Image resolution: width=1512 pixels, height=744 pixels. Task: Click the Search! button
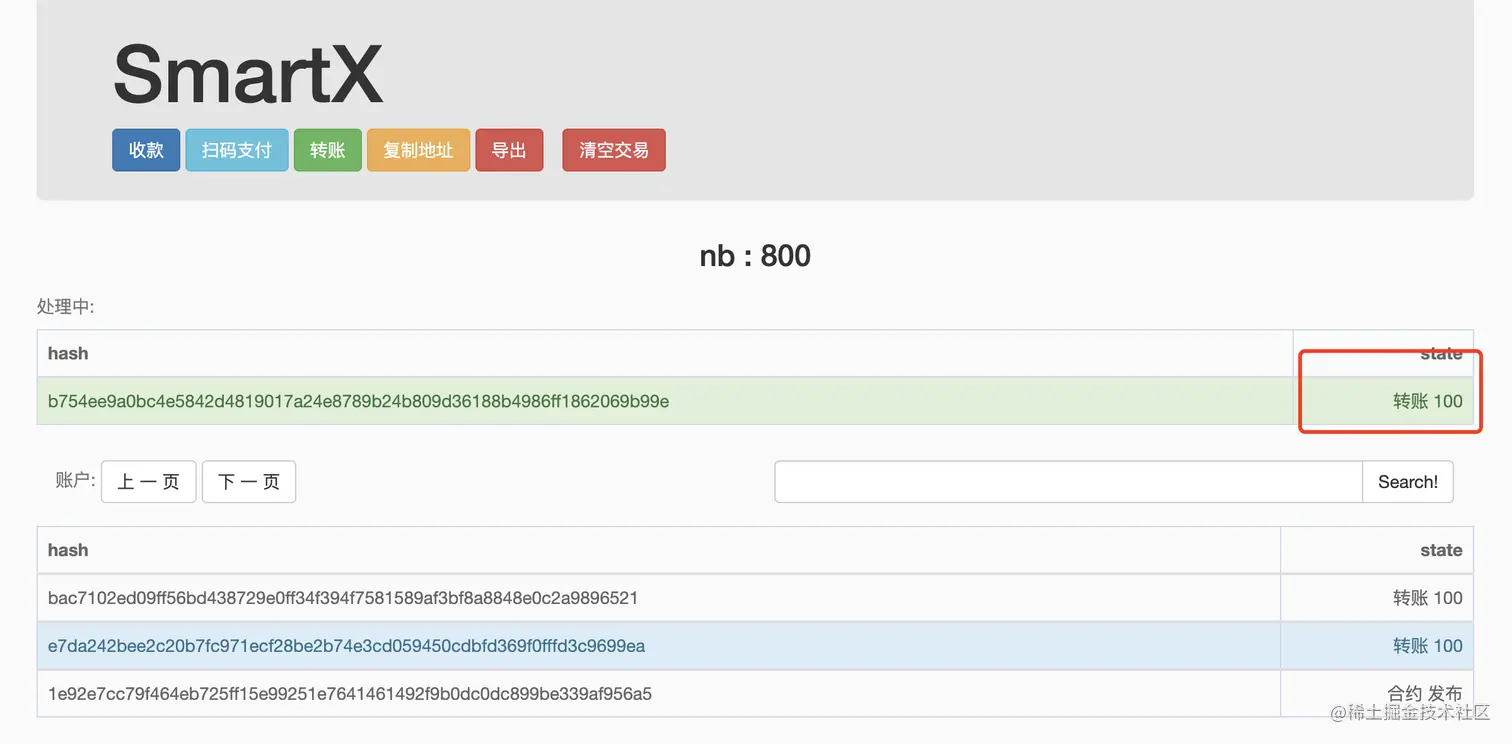click(x=1408, y=482)
